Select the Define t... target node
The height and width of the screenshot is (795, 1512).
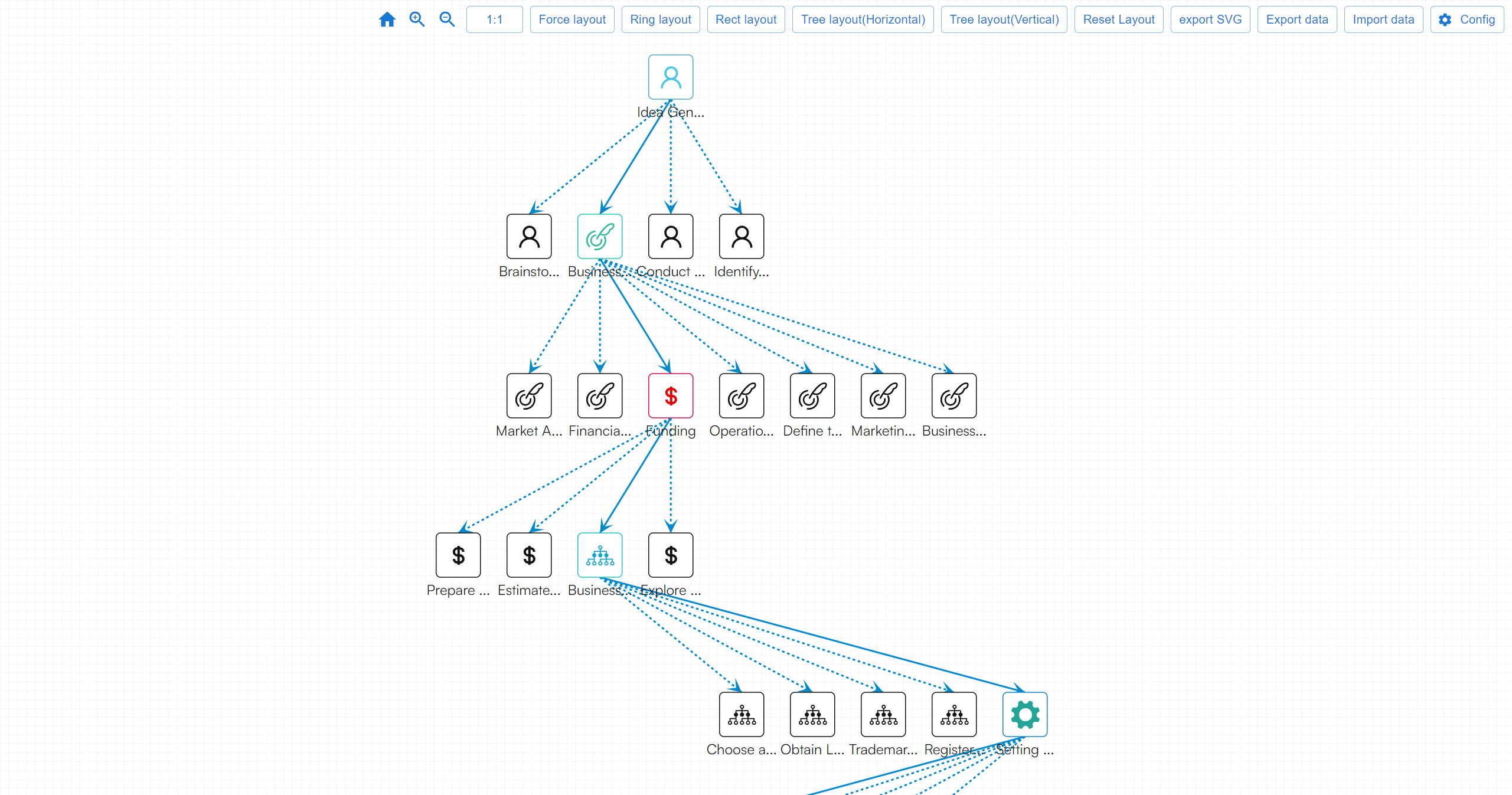[x=812, y=395]
